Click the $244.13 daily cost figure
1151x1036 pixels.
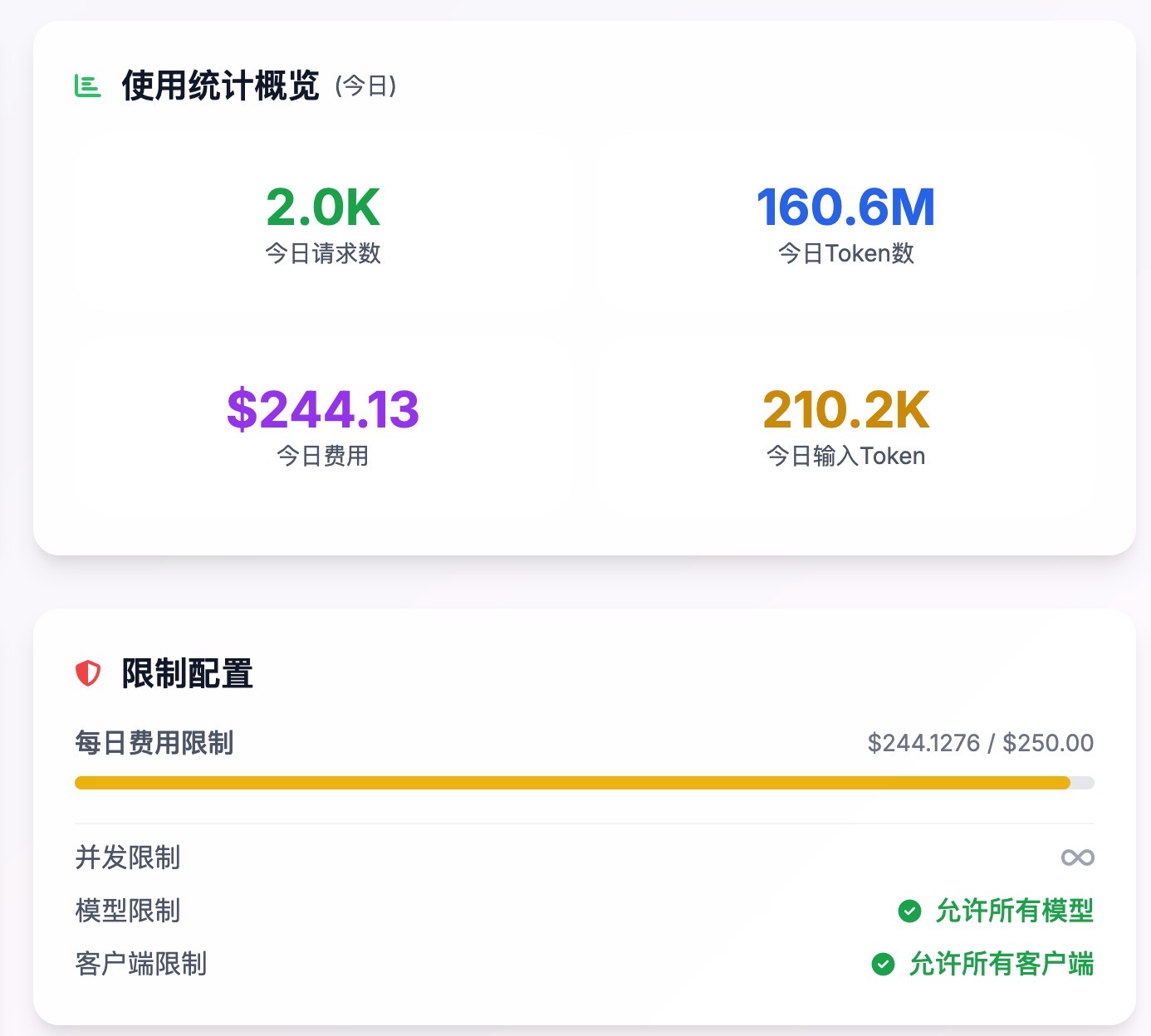323,409
